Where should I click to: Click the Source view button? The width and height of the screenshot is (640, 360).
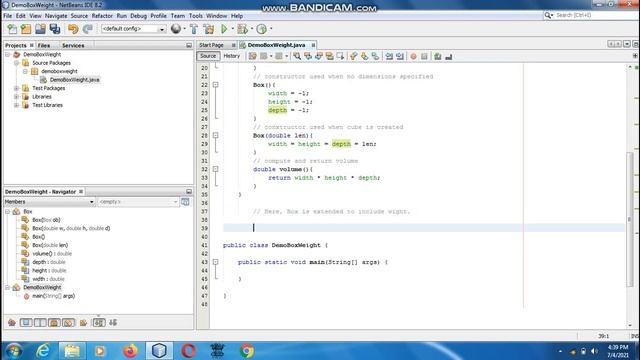[x=208, y=56]
